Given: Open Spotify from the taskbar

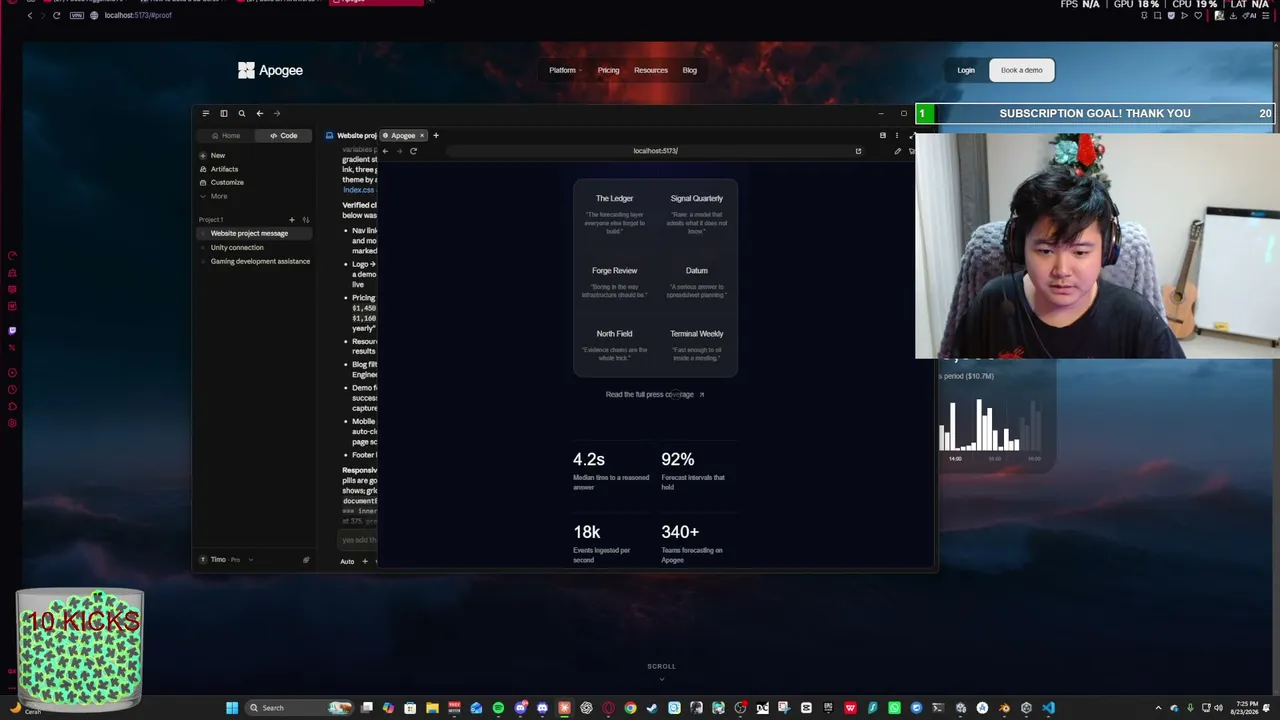Looking at the screenshot, I should (498, 708).
